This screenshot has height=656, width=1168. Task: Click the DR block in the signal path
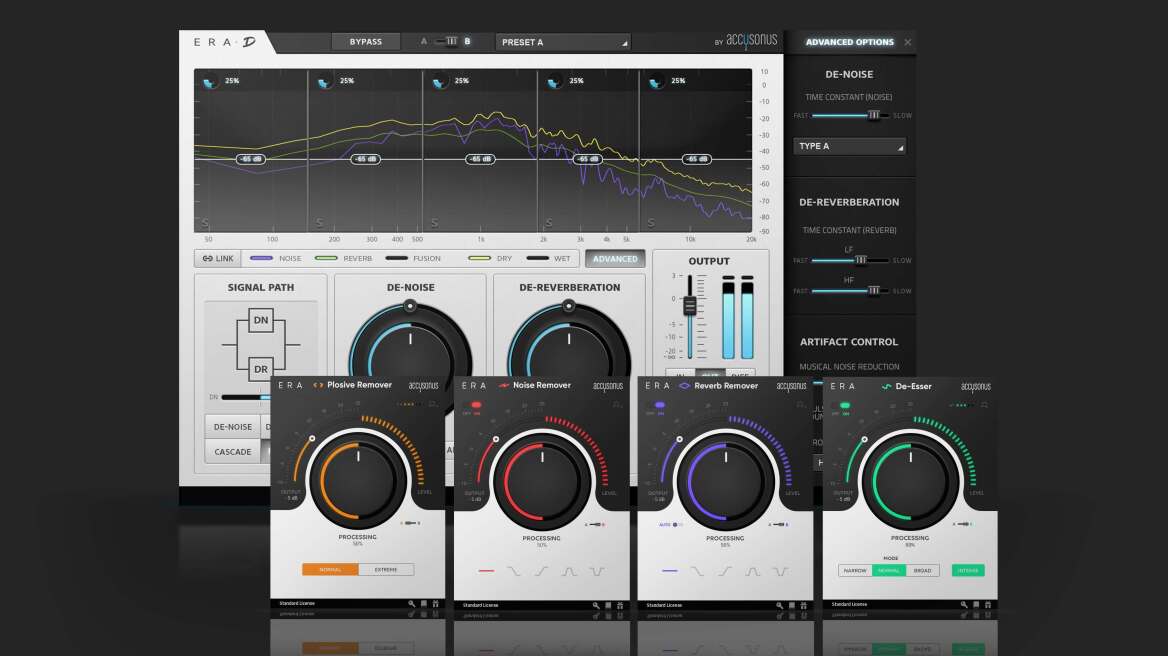(x=260, y=369)
